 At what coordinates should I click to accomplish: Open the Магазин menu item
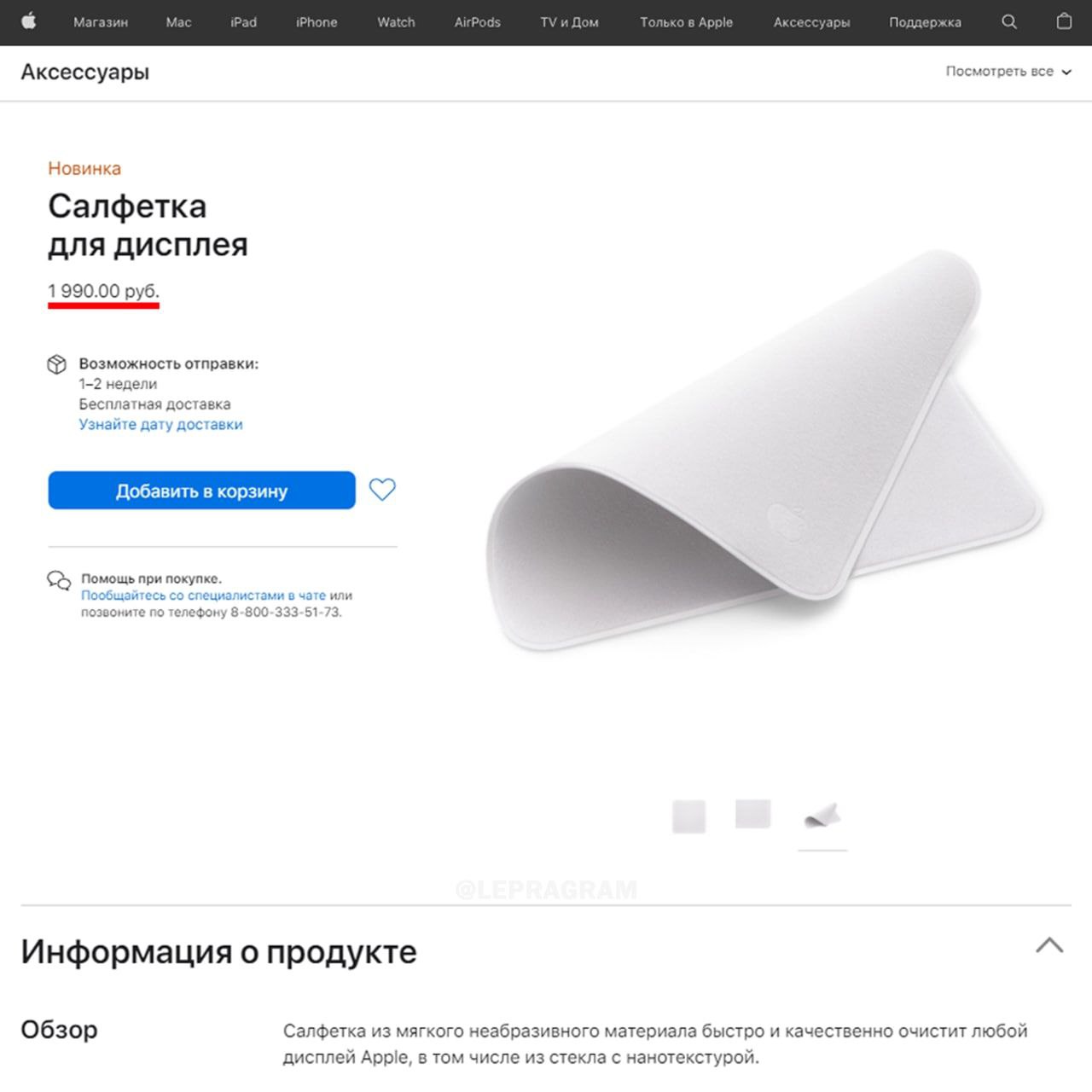tap(101, 22)
